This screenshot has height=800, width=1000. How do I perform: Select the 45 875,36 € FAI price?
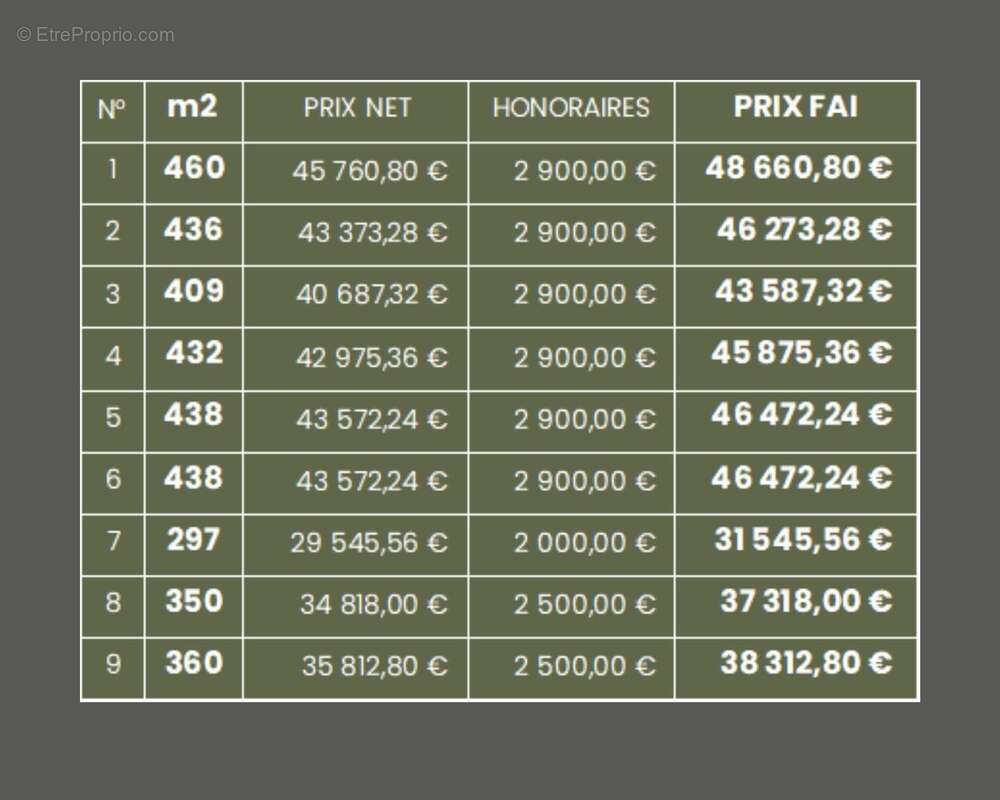802,352
